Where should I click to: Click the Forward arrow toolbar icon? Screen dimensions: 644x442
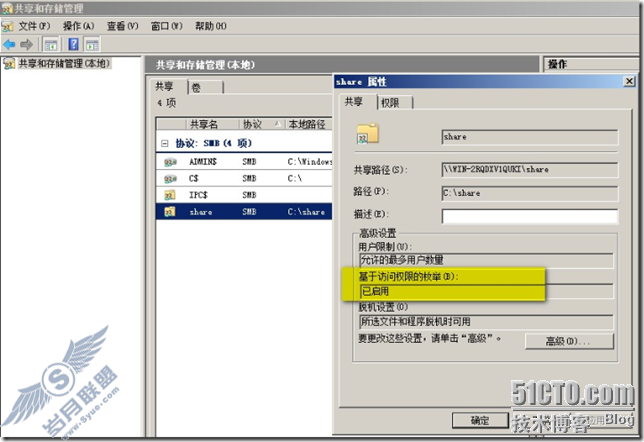coord(27,44)
